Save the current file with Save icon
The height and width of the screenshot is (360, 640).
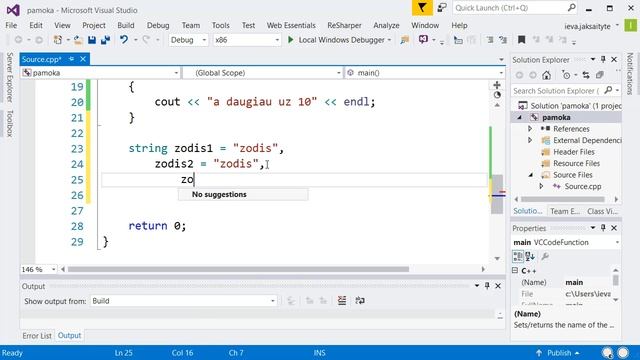(x=92, y=40)
